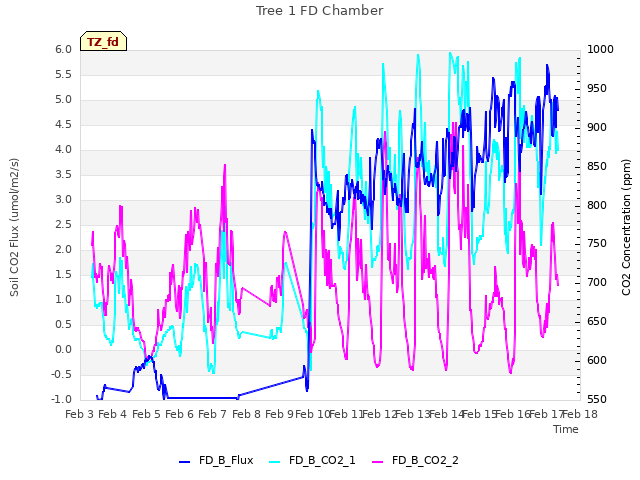
Task: Toggle the FD_B_CO2_2 legend entry
Action: [416, 461]
